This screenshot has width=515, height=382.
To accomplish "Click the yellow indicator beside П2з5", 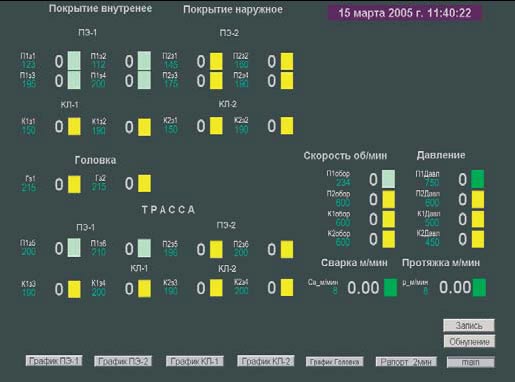I will click(216, 250).
